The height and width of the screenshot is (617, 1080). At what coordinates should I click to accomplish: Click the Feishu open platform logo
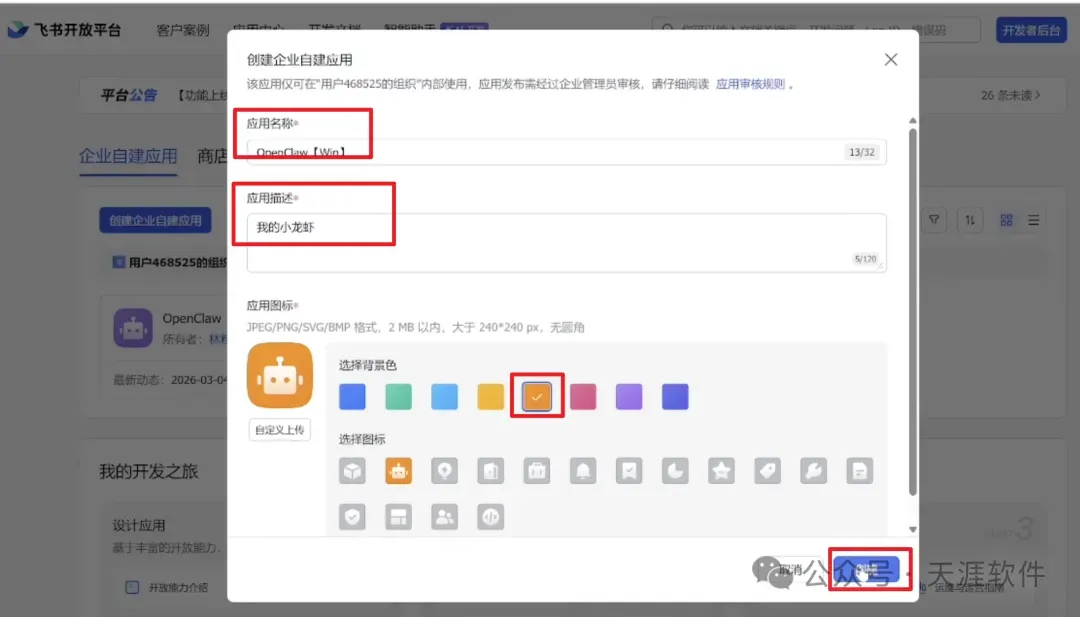coord(65,30)
